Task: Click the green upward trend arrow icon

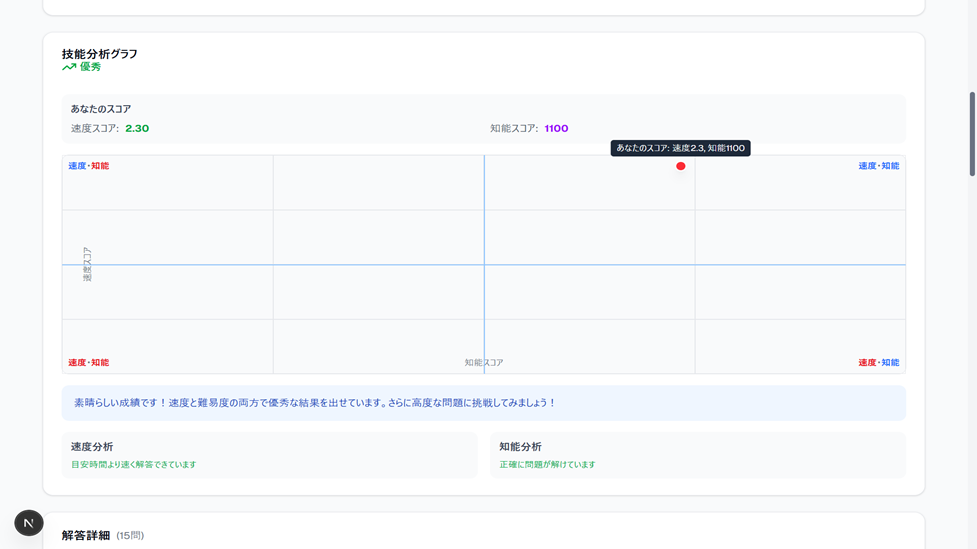Action: [x=69, y=67]
